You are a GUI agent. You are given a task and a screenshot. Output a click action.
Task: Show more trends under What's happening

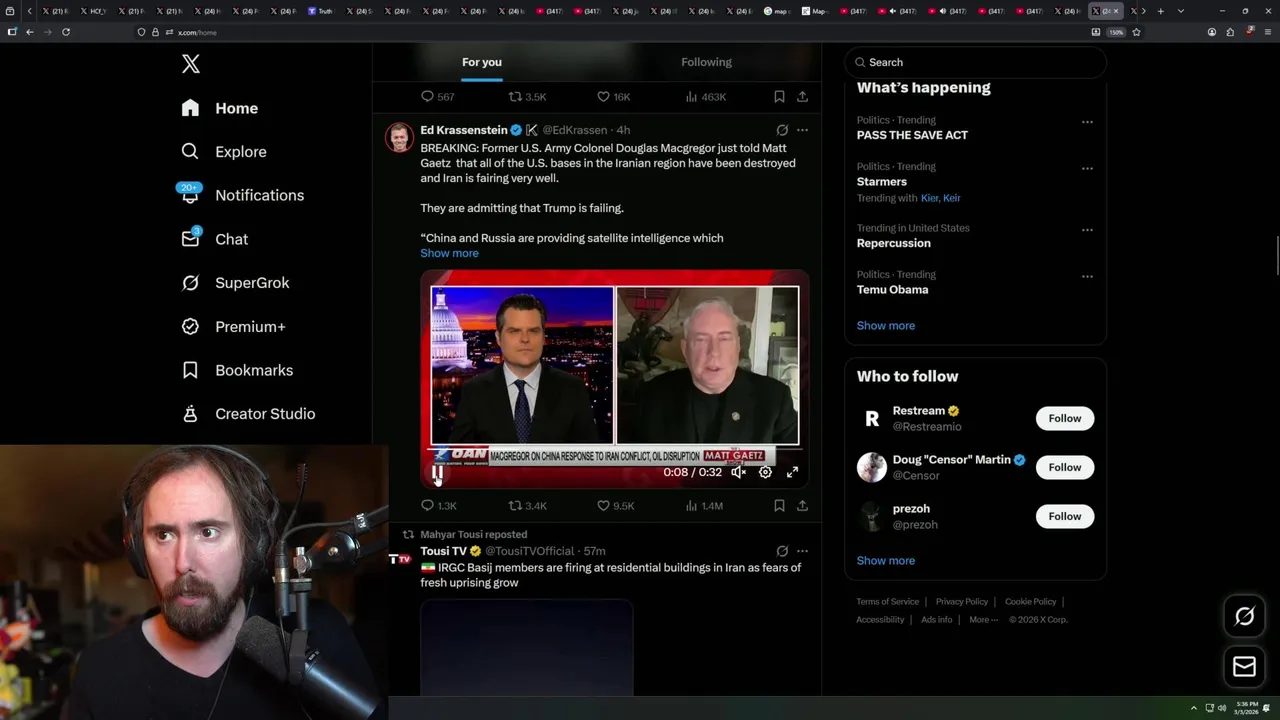click(885, 326)
